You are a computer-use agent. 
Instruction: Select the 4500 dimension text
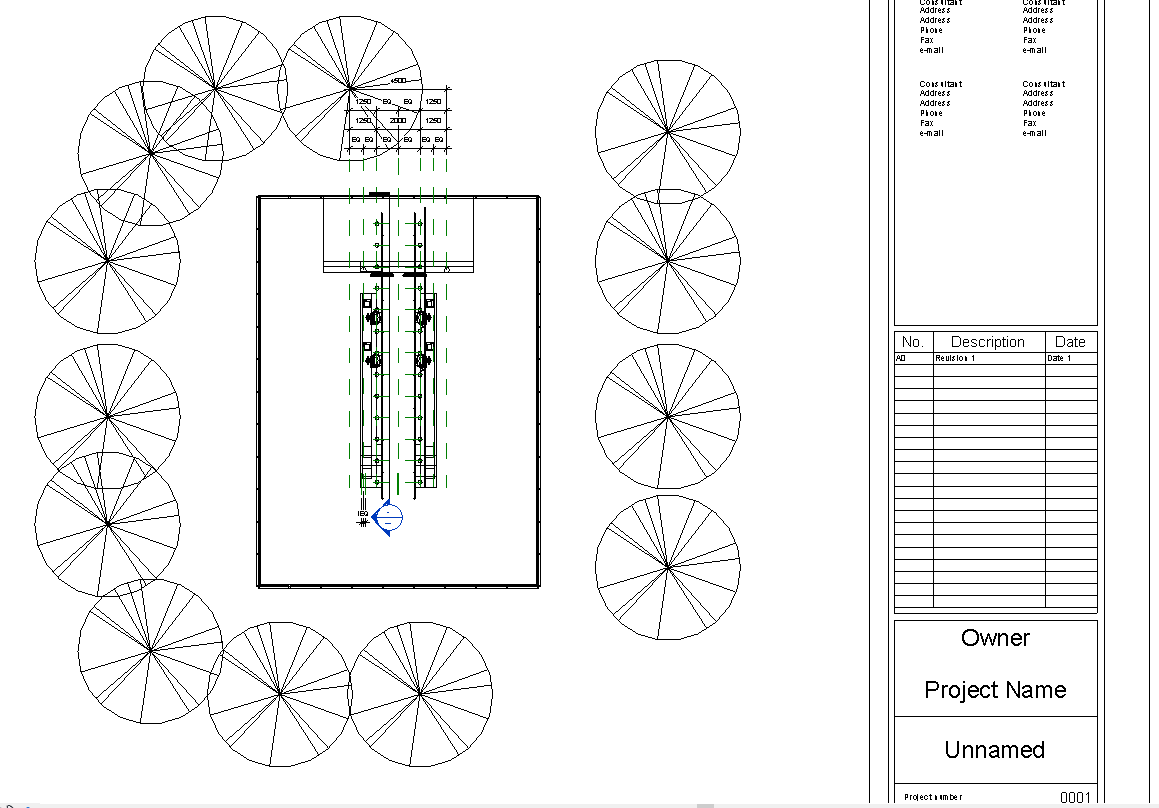[398, 81]
